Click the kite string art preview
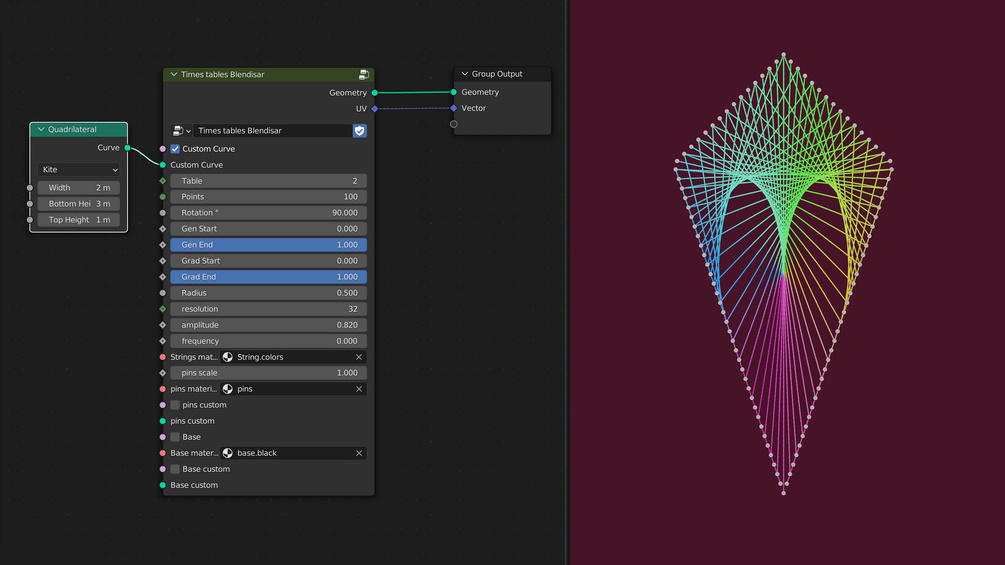1005x565 pixels. pyautogui.click(x=783, y=274)
